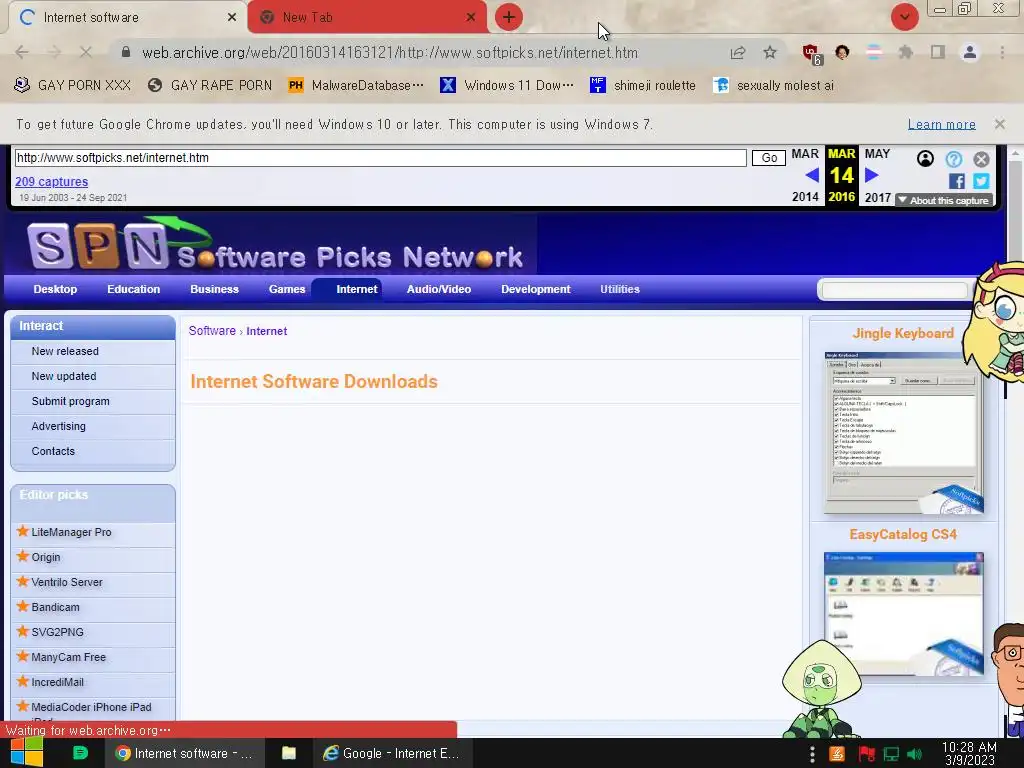The image size is (1024, 768).
Task: Open SVG2PNG editor pick
Action: (x=57, y=632)
